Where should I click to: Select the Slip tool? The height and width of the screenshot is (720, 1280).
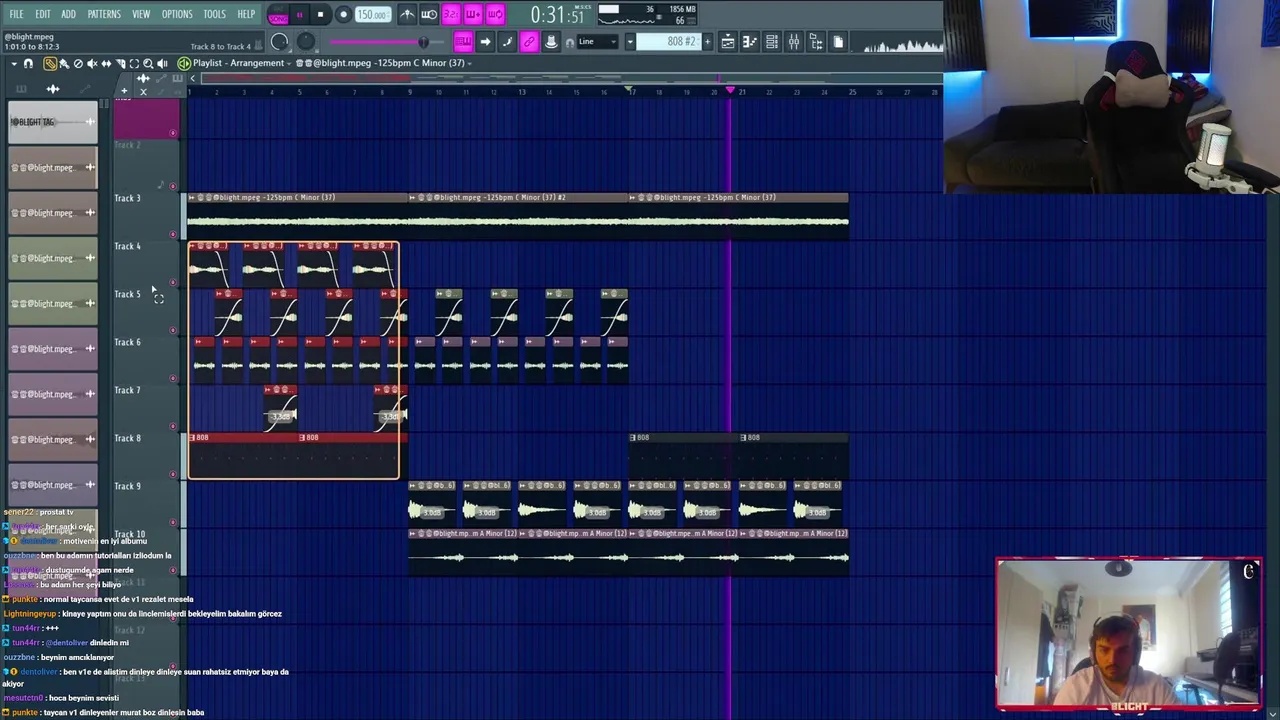pos(106,64)
